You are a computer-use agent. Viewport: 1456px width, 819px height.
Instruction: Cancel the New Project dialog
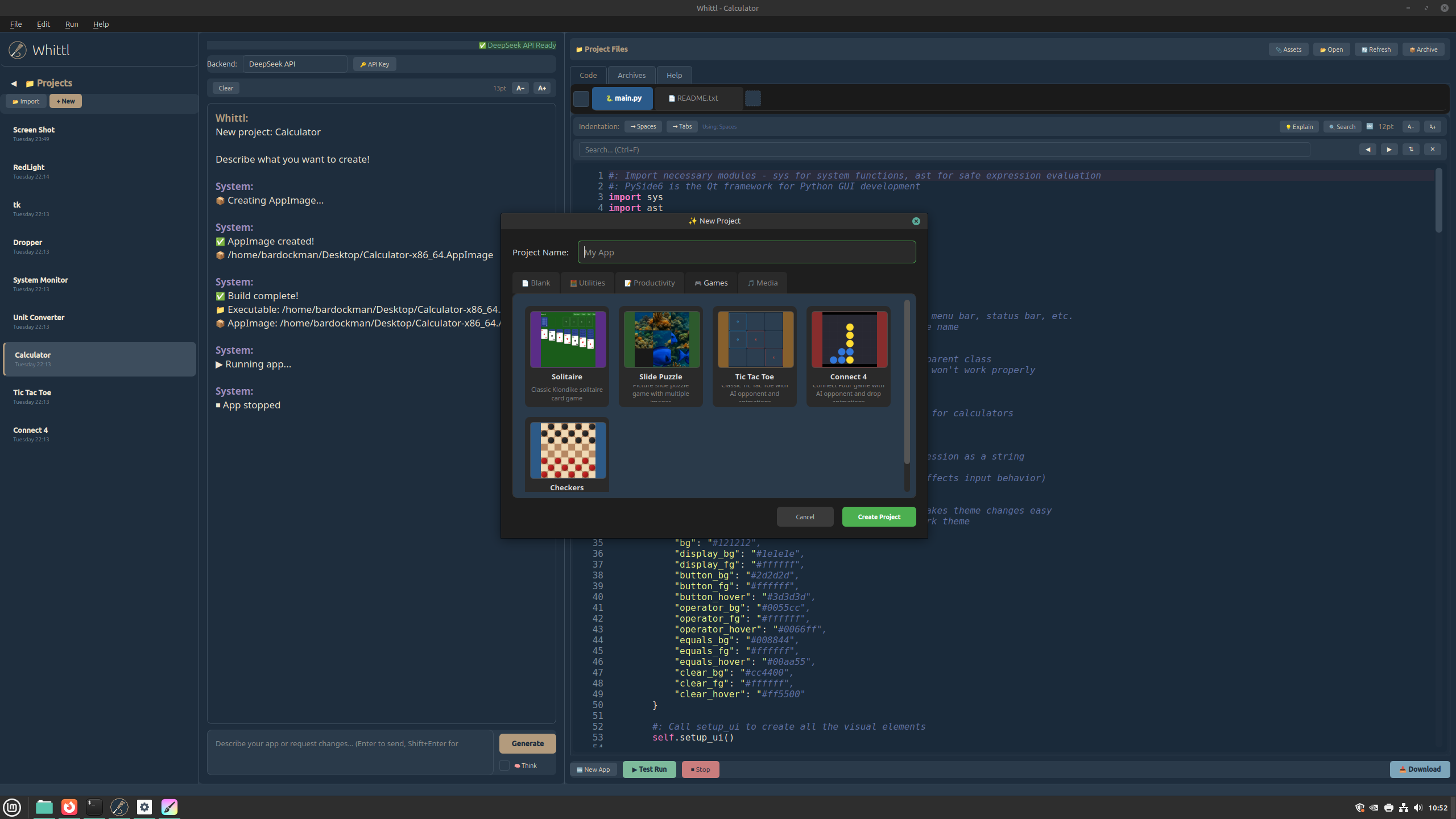coord(805,516)
